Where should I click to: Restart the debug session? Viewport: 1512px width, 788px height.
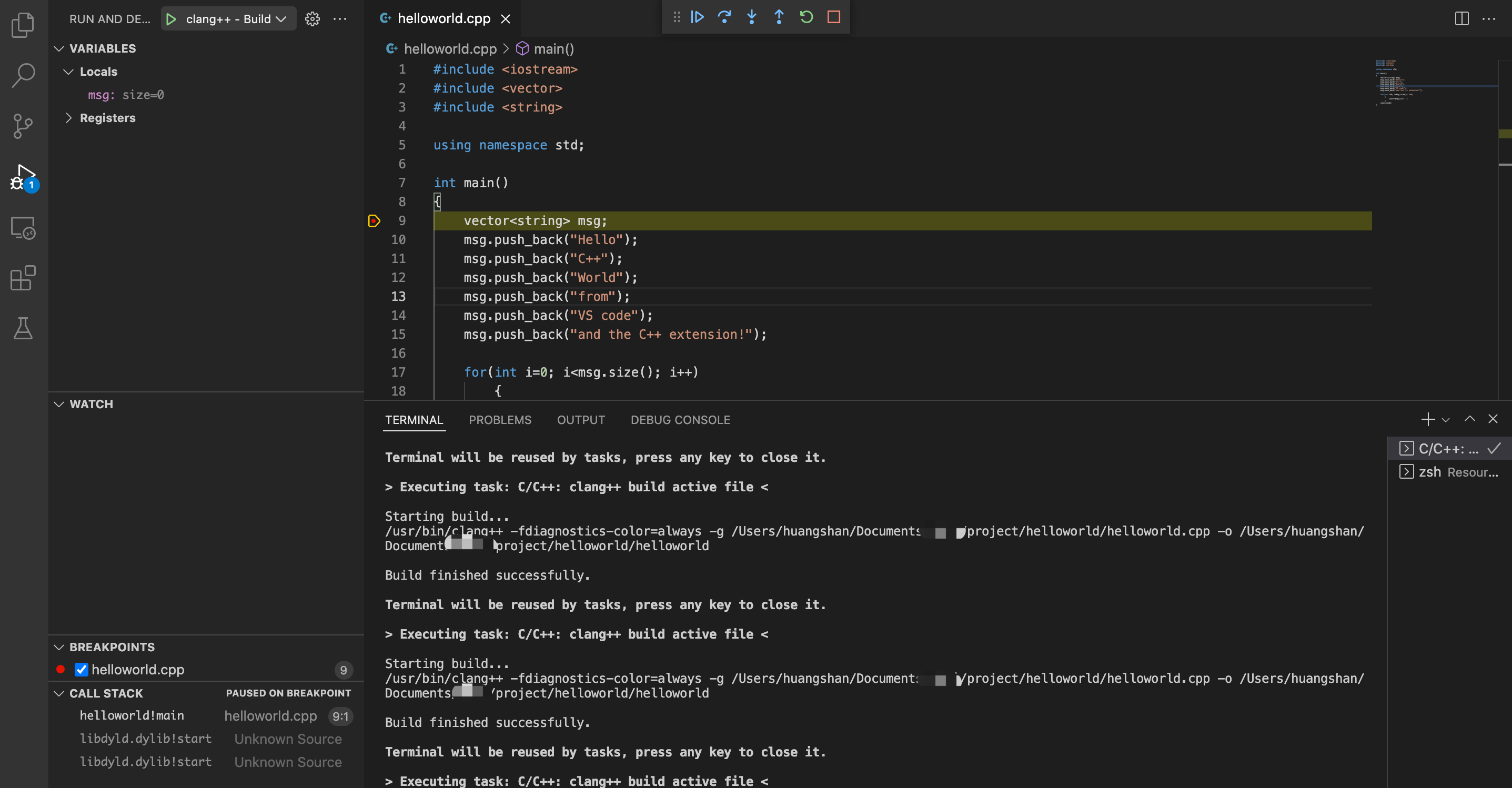807,17
